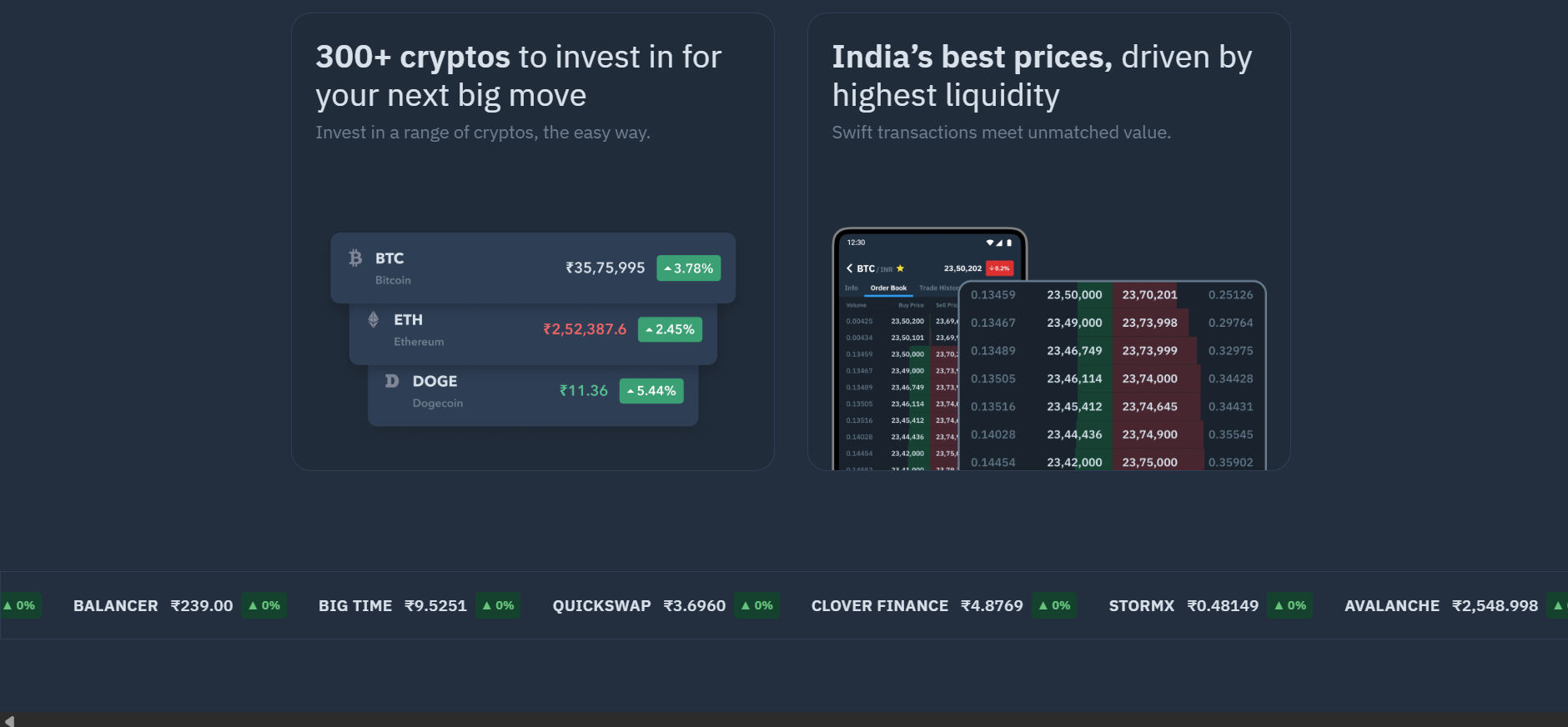Select the Dogecoin icon on the DOGE card
Image resolution: width=1568 pixels, height=727 pixels.
pyautogui.click(x=392, y=381)
